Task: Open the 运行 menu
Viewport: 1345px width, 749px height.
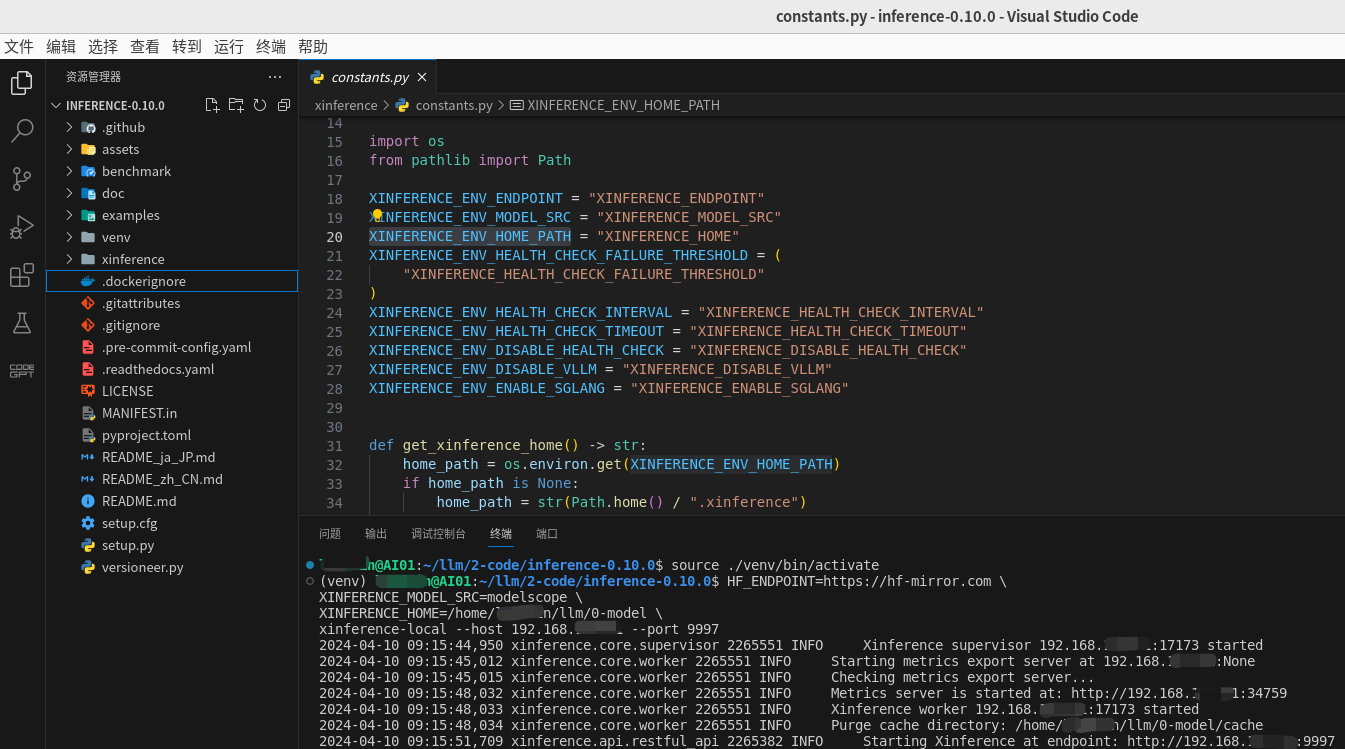Action: tap(229, 47)
